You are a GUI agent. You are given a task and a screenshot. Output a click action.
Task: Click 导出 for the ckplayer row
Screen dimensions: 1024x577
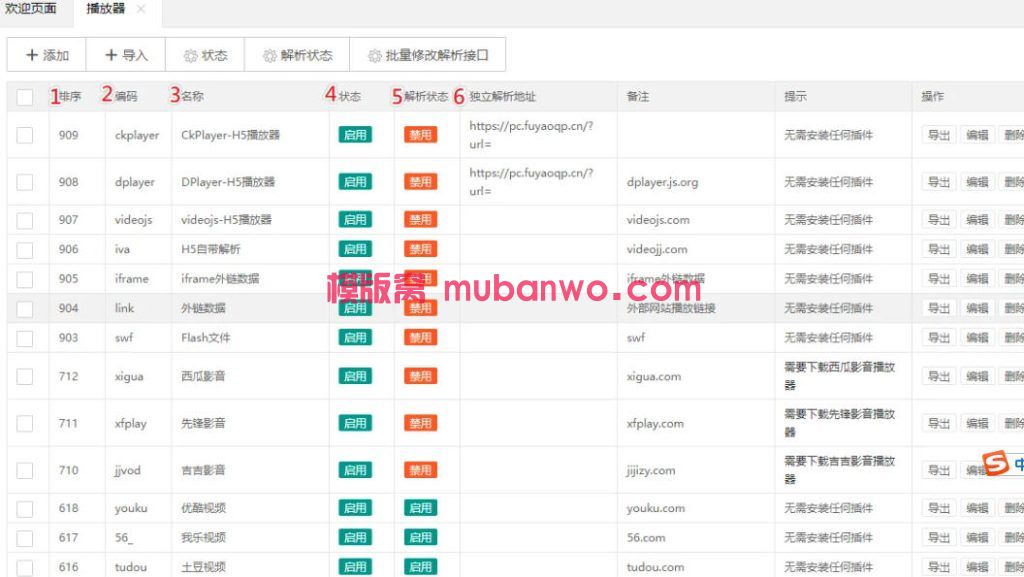click(939, 135)
